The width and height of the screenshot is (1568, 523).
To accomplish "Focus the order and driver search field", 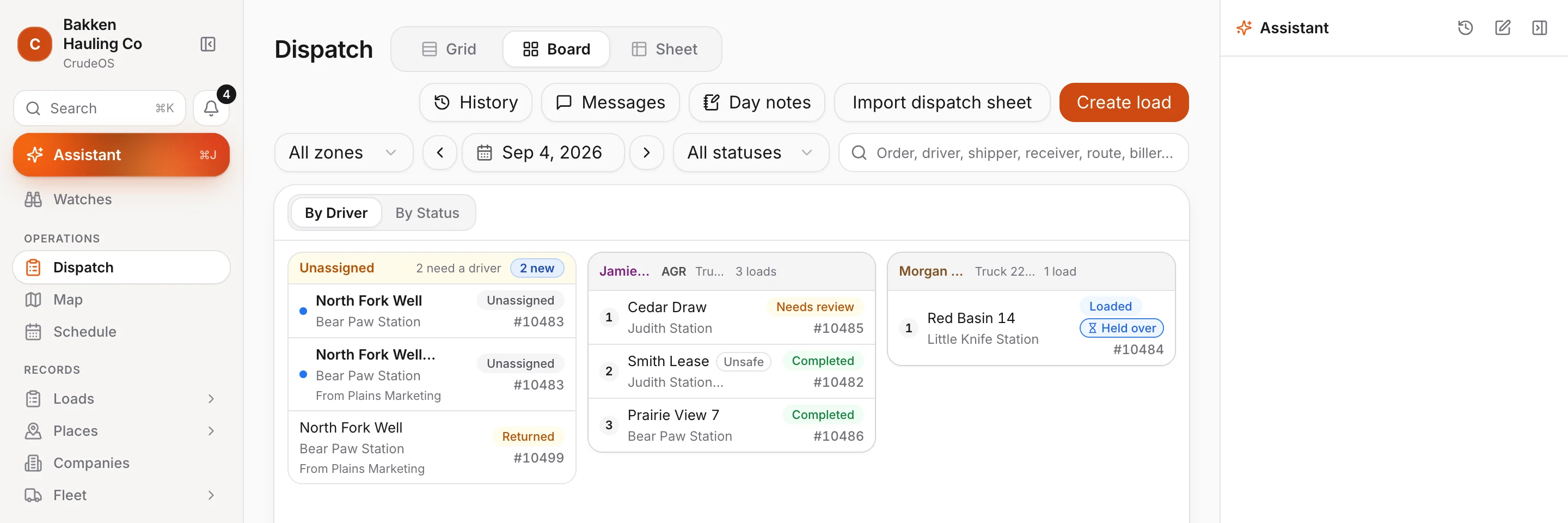I will point(1013,153).
